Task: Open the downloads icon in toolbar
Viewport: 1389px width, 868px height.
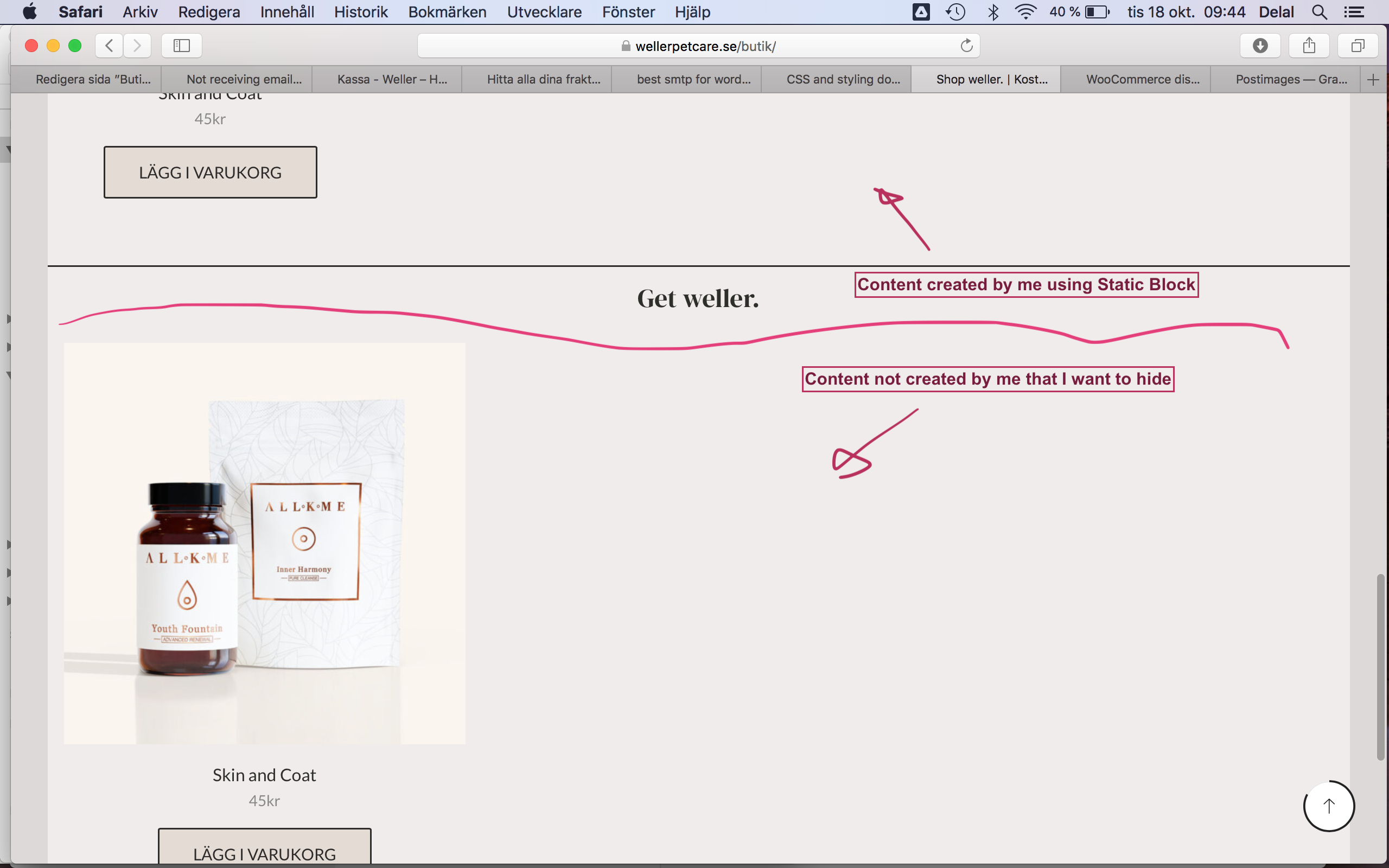Action: coord(1260,46)
